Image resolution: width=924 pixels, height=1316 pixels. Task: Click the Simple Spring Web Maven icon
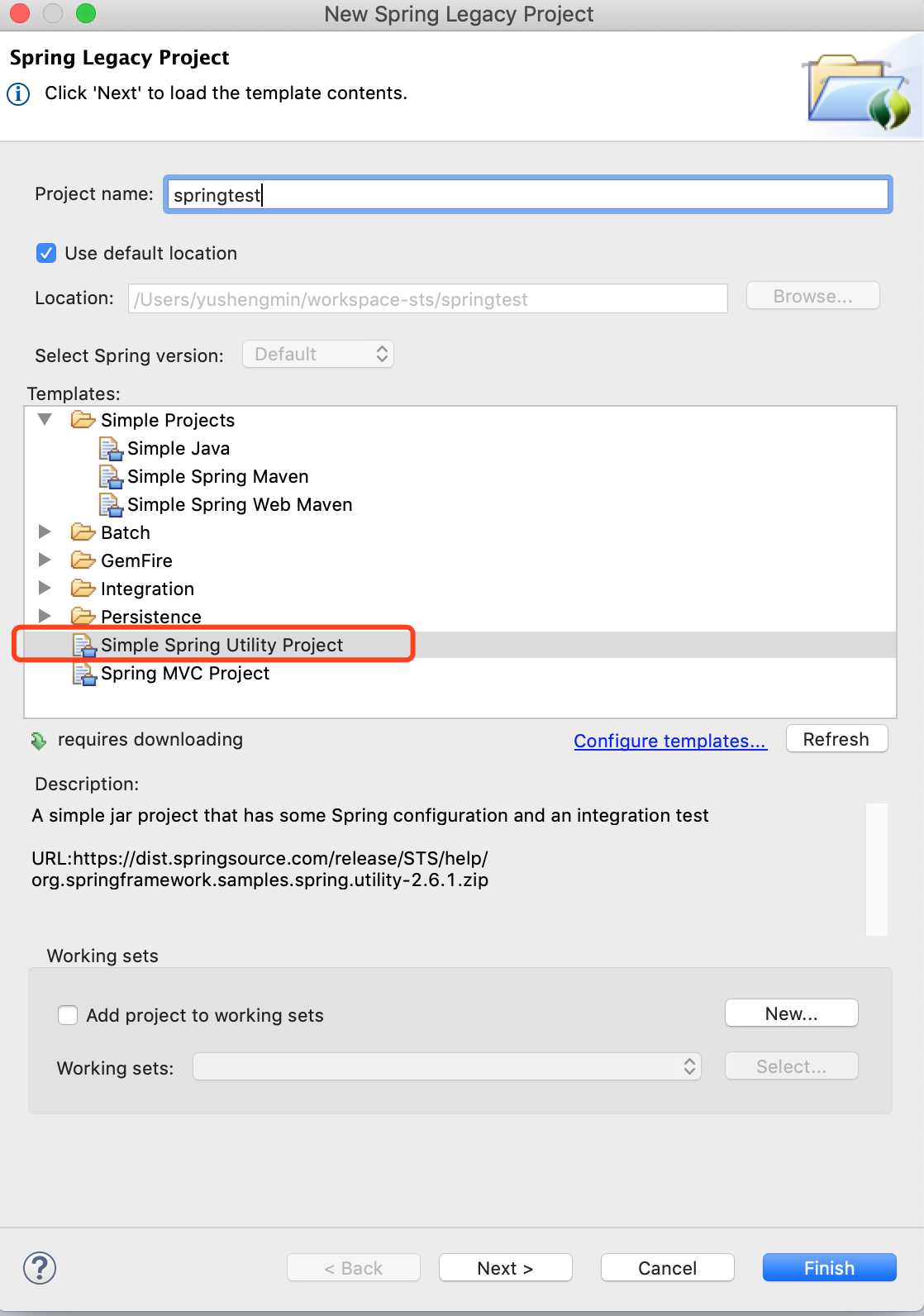click(x=111, y=505)
